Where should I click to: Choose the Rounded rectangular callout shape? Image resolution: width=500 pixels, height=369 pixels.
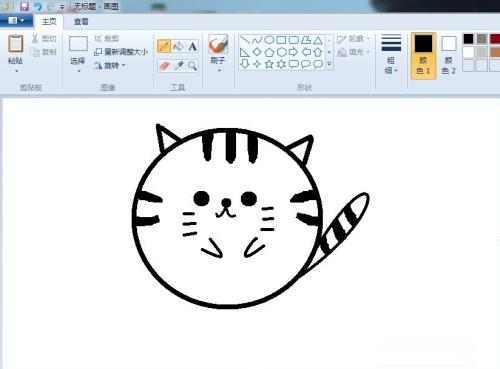tap(294, 64)
